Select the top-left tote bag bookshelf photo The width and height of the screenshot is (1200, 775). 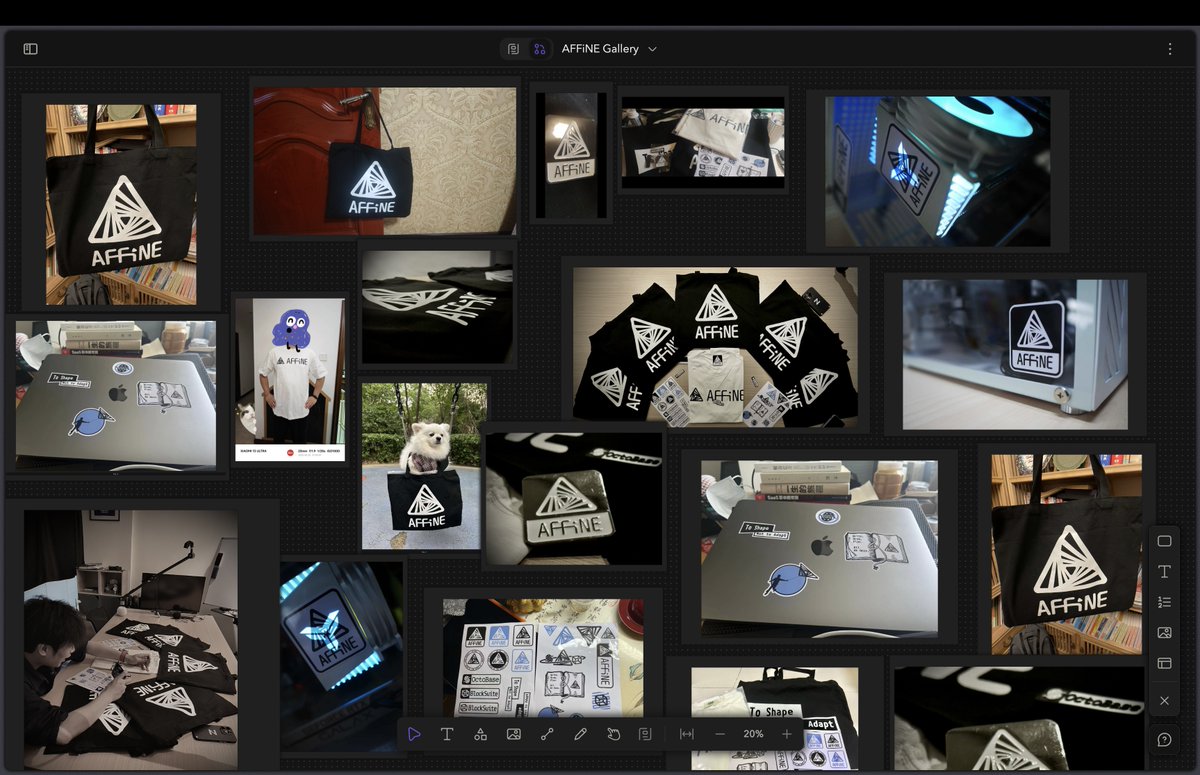point(121,204)
